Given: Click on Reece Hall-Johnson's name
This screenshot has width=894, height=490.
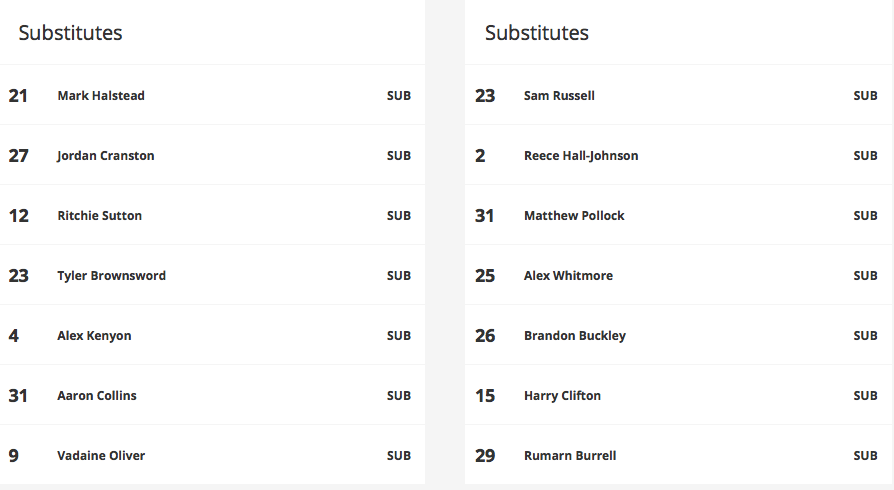Looking at the screenshot, I should [581, 156].
